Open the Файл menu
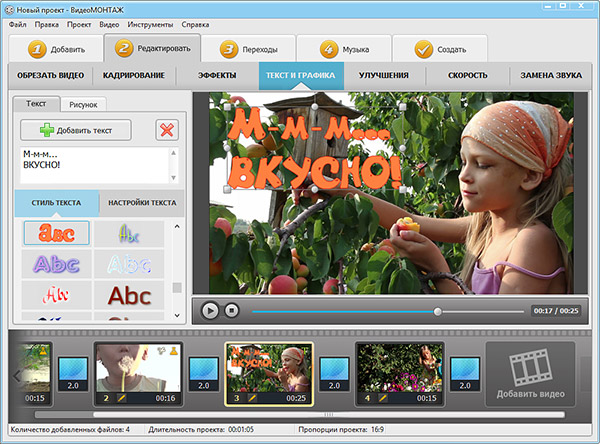This screenshot has height=444, width=600. (x=18, y=24)
